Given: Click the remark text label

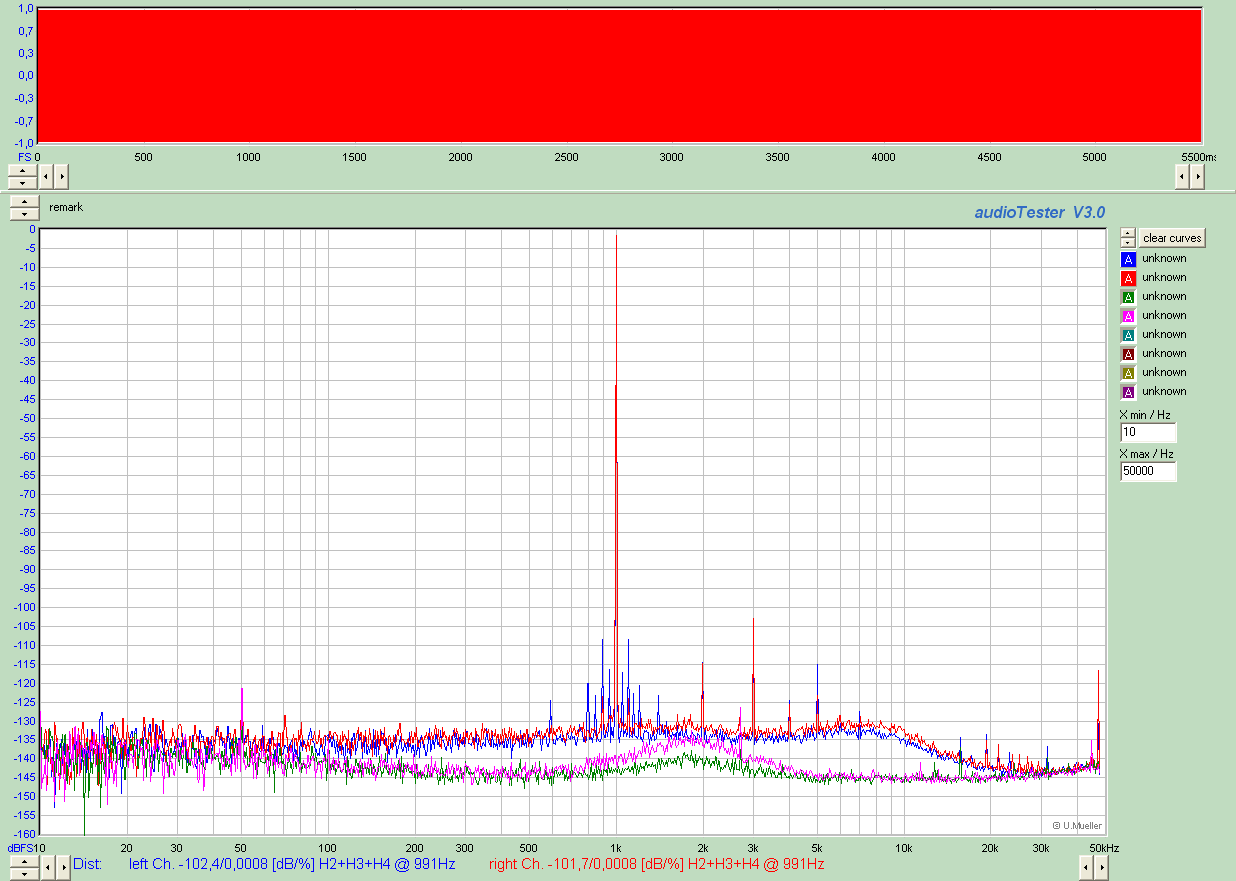Looking at the screenshot, I should point(66,207).
